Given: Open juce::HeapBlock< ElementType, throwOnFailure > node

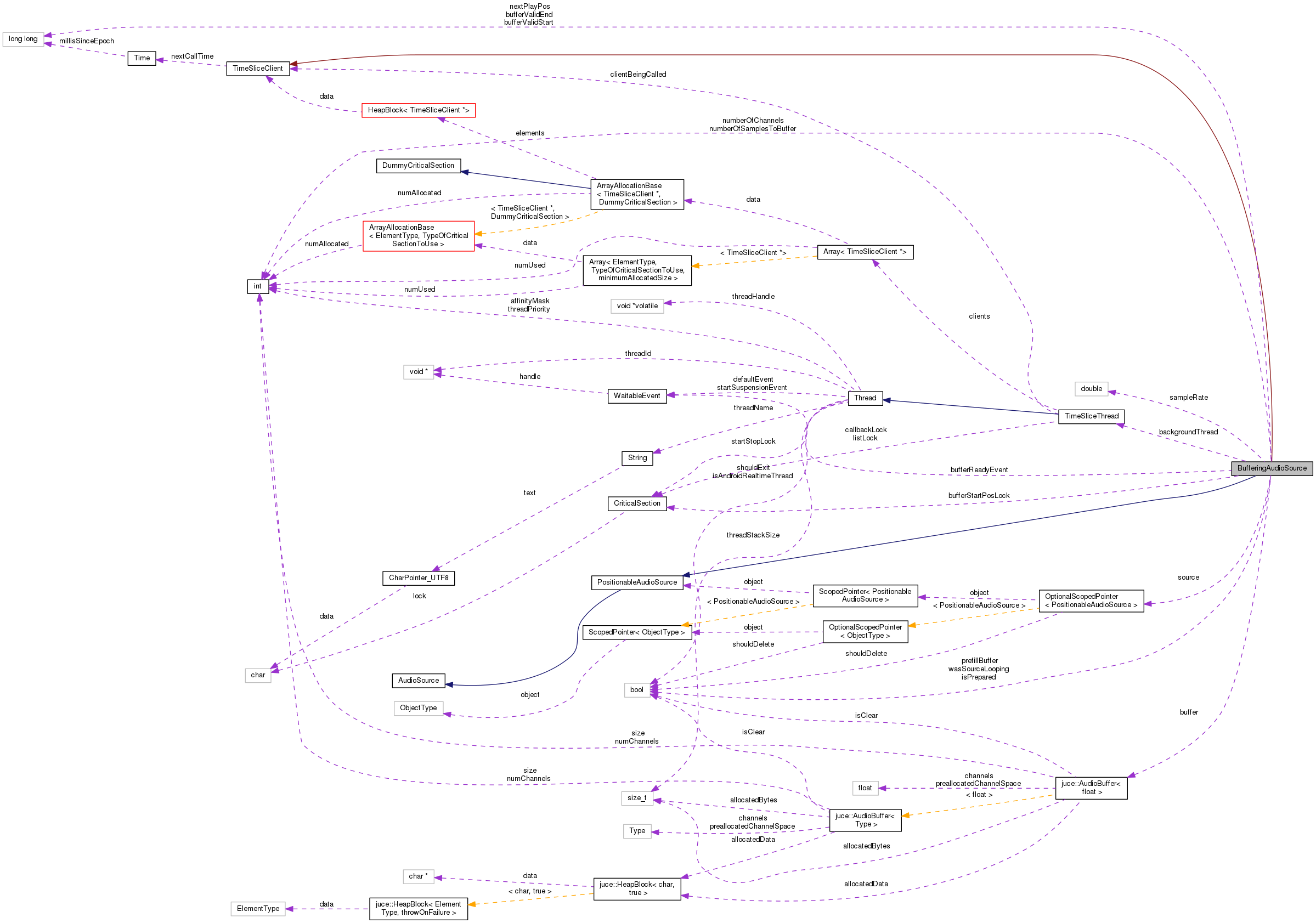Looking at the screenshot, I should click(419, 909).
